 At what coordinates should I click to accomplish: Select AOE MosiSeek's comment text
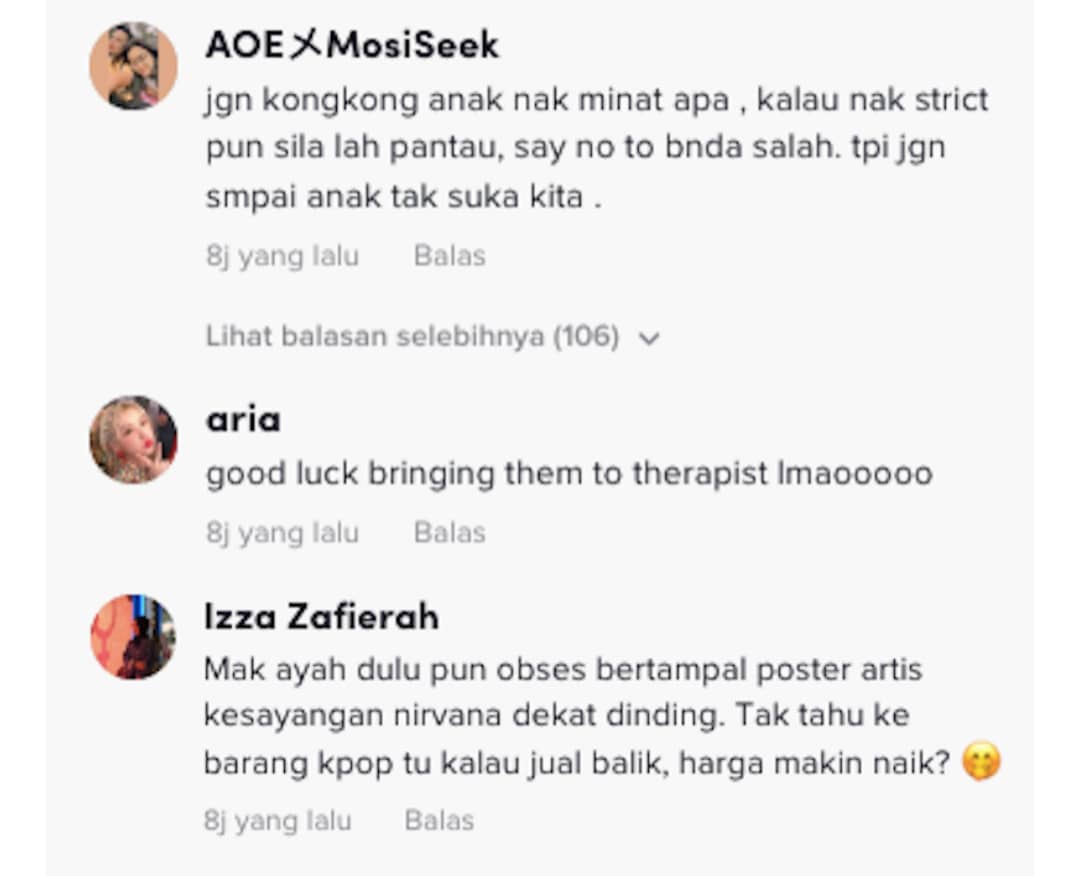coord(596,148)
